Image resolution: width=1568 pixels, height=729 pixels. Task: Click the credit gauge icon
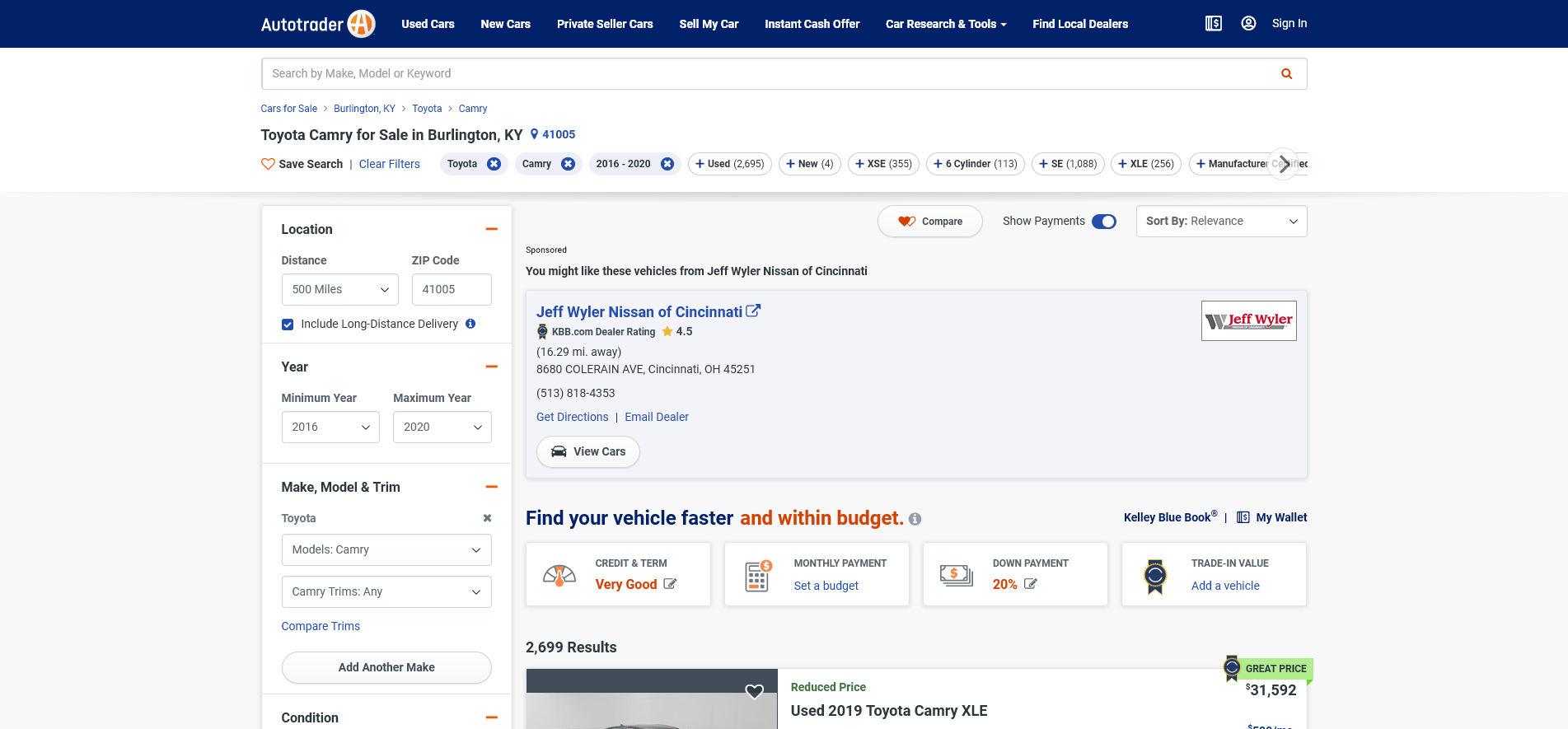(559, 575)
